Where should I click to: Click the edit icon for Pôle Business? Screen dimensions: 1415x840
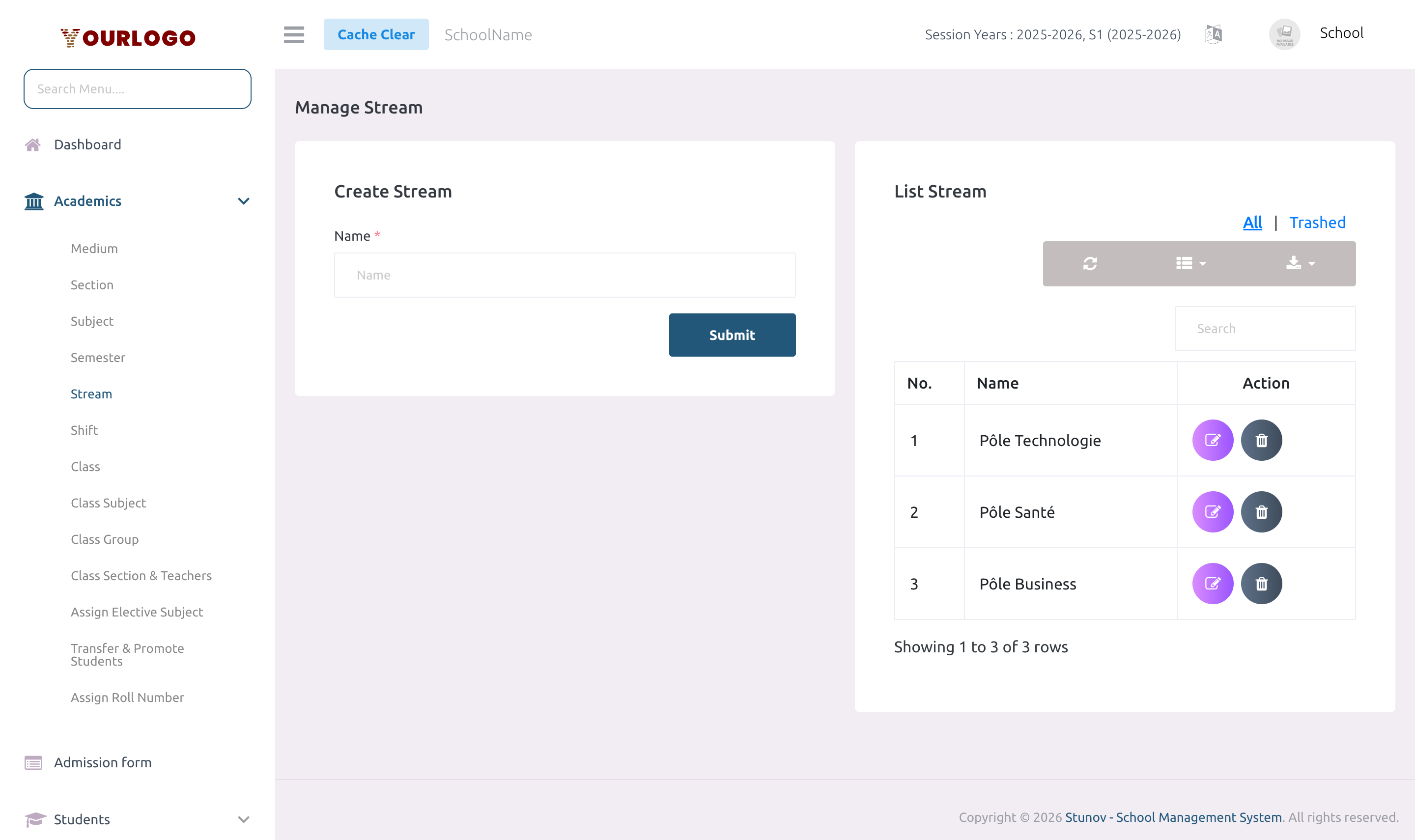pyautogui.click(x=1213, y=584)
